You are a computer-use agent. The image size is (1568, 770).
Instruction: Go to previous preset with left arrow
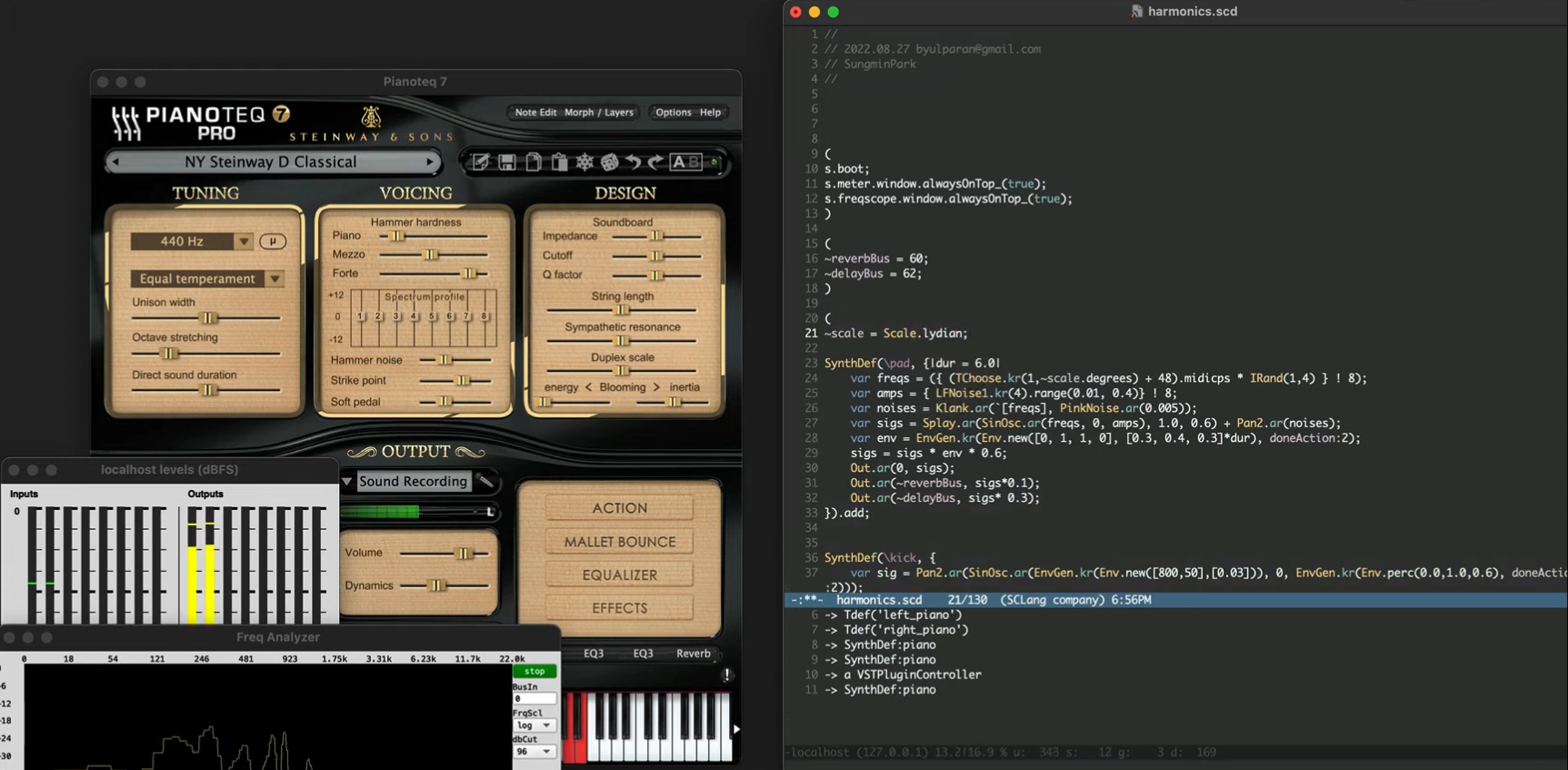pos(115,162)
